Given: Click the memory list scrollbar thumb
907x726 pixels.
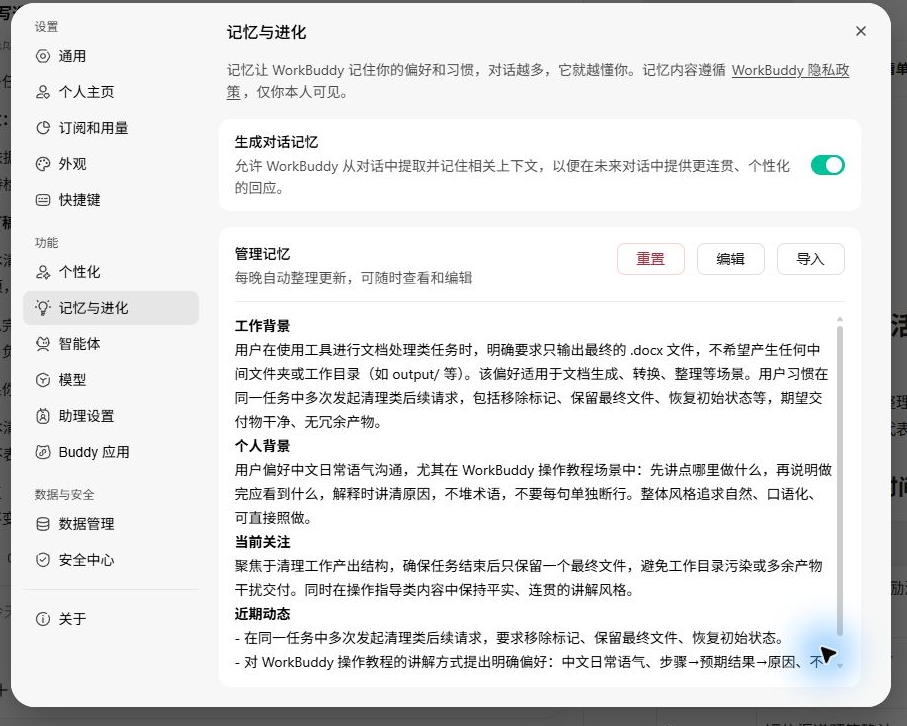Looking at the screenshot, I should point(840,480).
